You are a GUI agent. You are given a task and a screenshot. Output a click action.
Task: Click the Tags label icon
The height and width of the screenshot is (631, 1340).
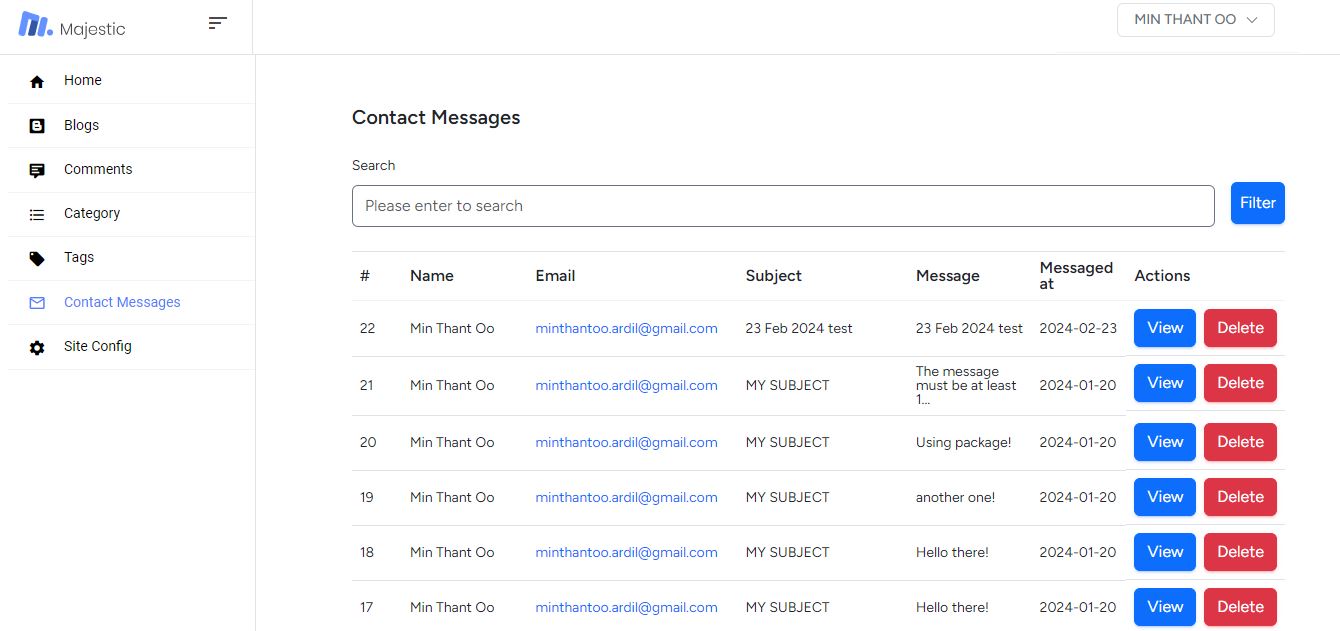coord(37,258)
